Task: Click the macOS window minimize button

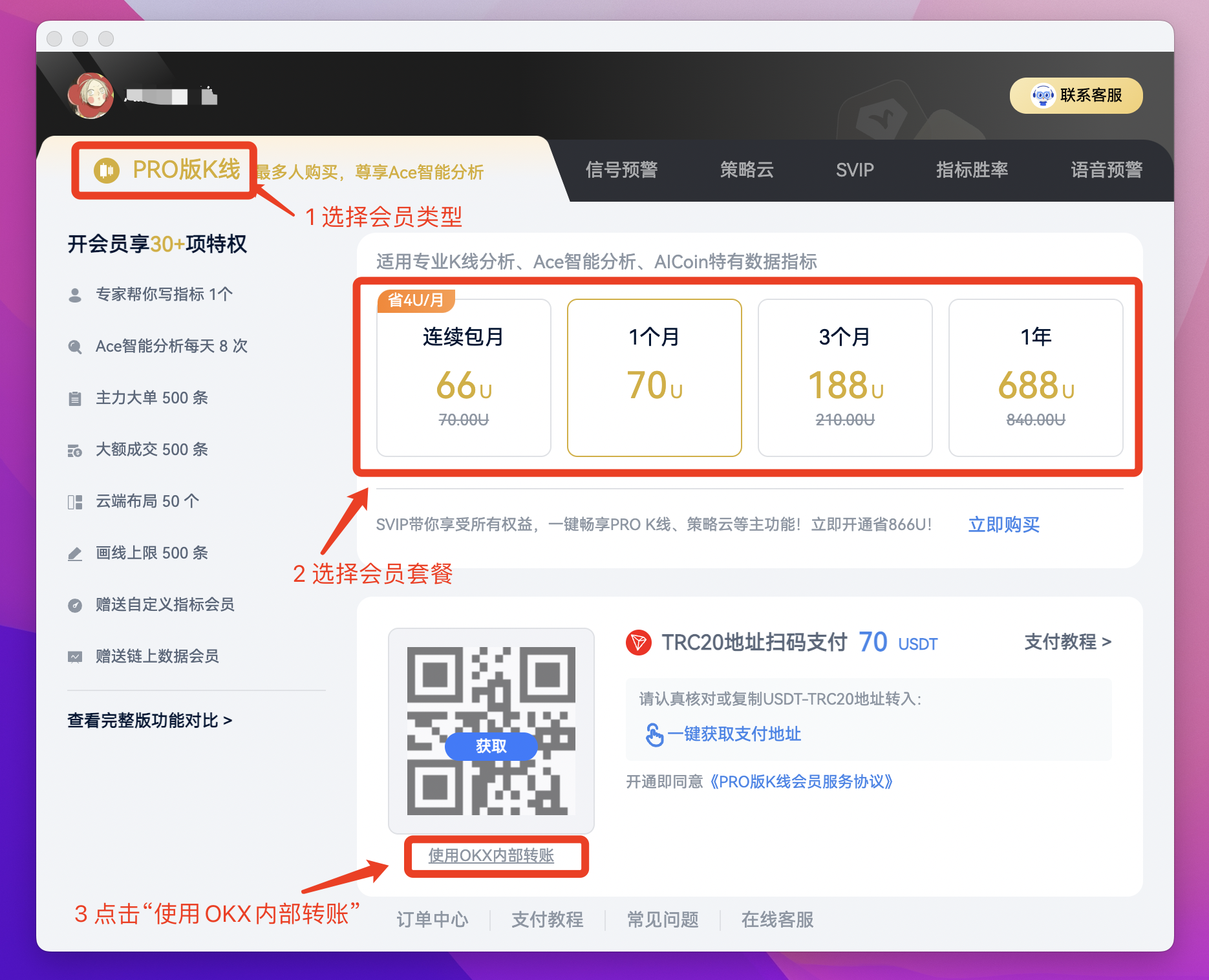Action: [x=80, y=39]
